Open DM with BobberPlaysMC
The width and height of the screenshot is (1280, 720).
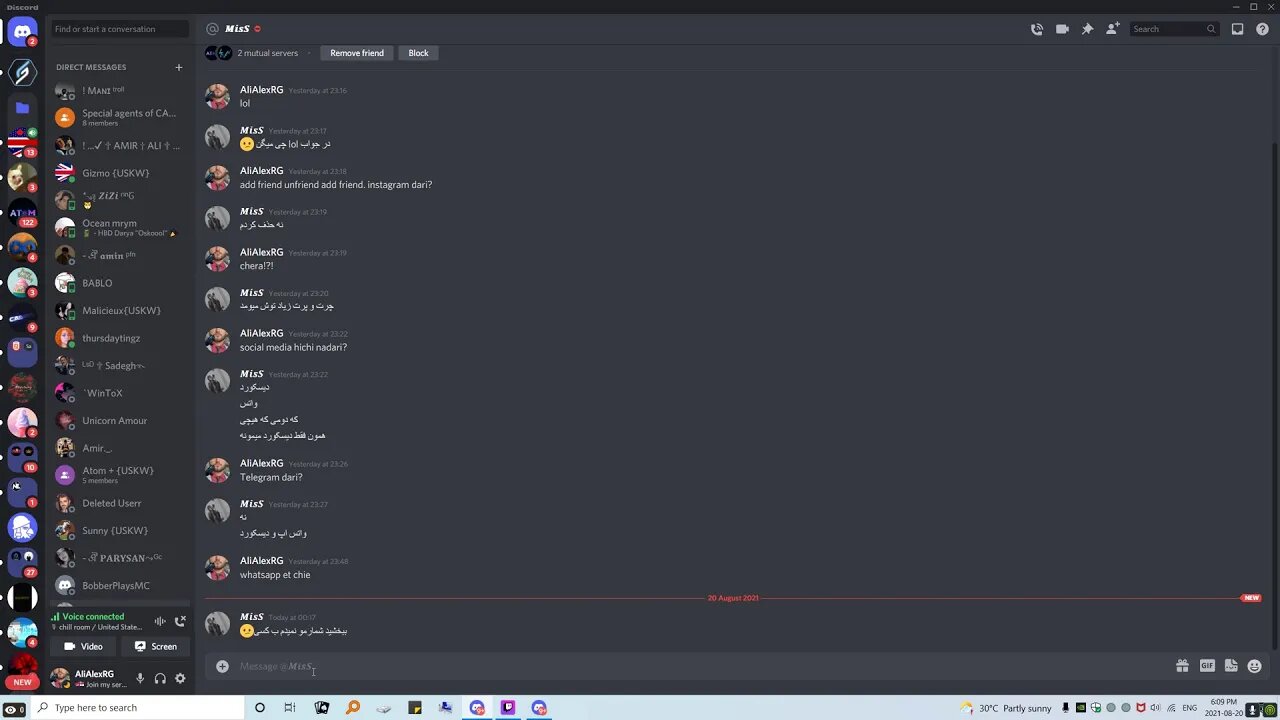click(x=120, y=585)
